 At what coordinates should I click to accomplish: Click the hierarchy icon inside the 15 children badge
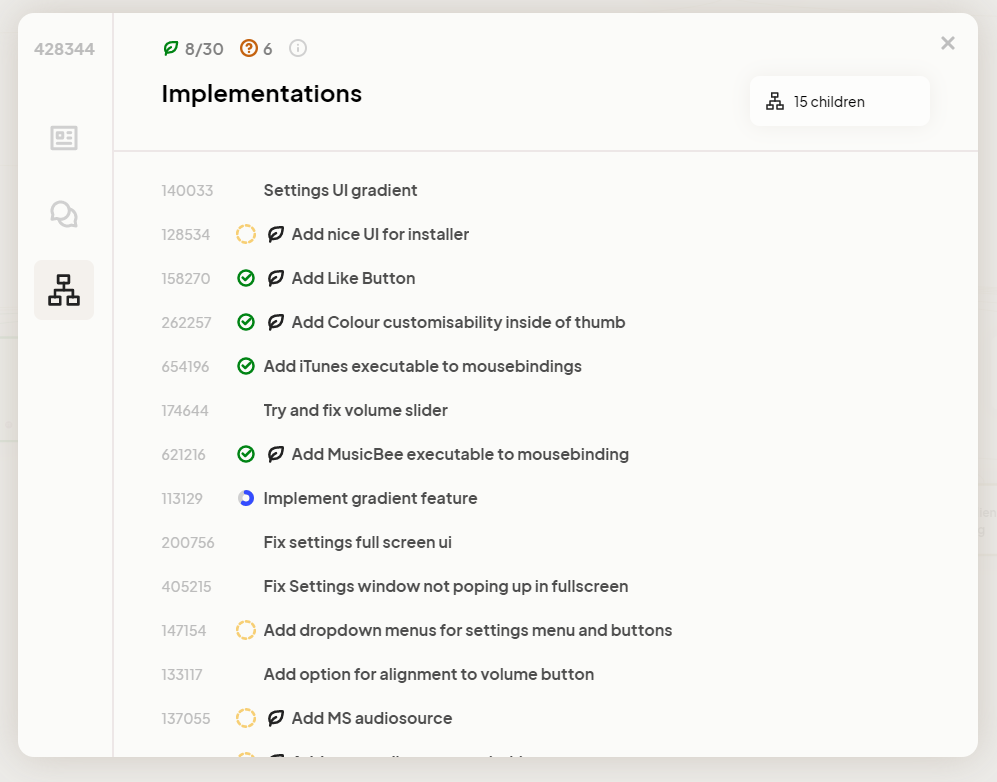coord(775,100)
